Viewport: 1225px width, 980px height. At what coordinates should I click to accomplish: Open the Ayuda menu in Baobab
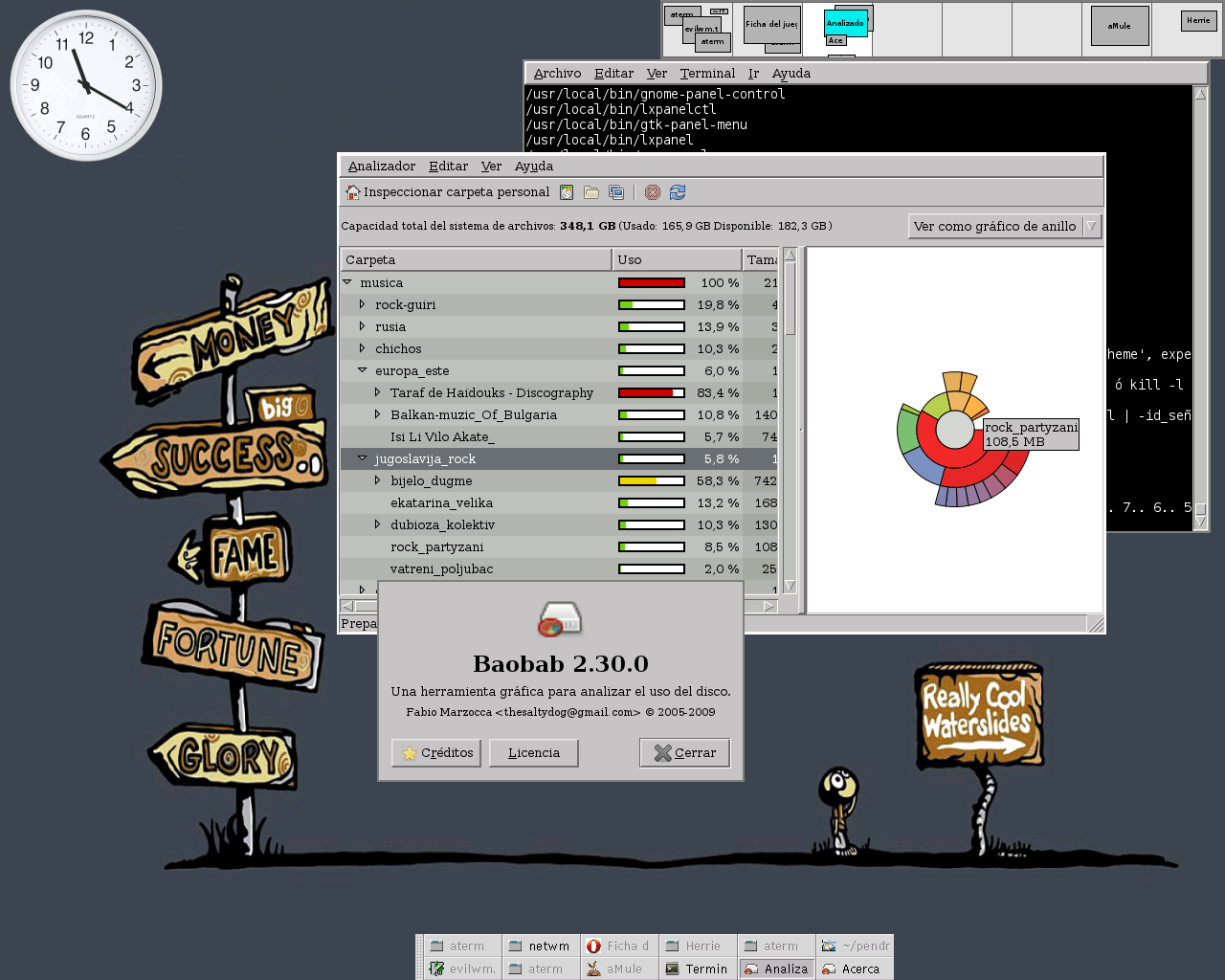click(x=534, y=167)
